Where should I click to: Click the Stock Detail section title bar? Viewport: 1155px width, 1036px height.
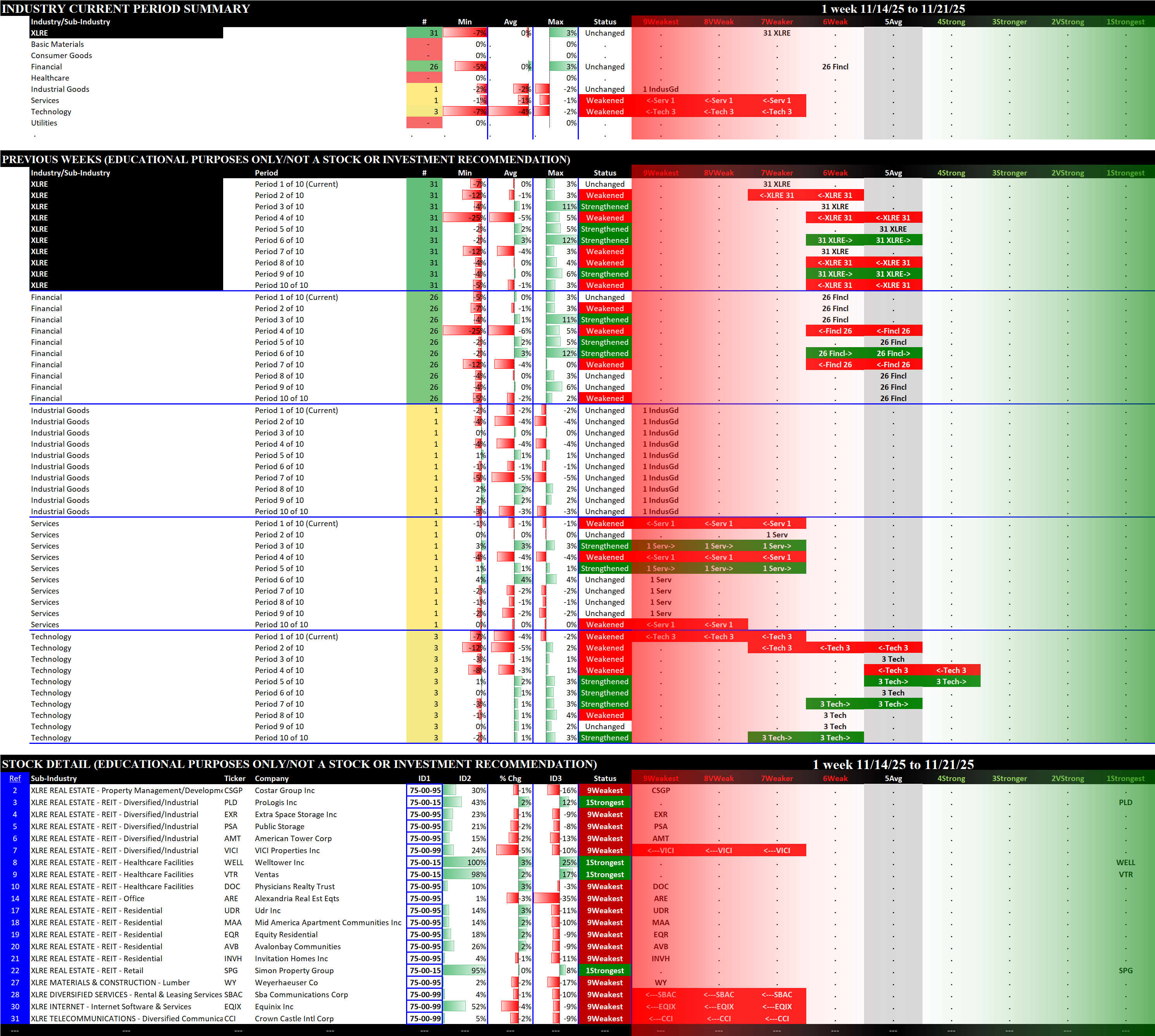pos(299,764)
